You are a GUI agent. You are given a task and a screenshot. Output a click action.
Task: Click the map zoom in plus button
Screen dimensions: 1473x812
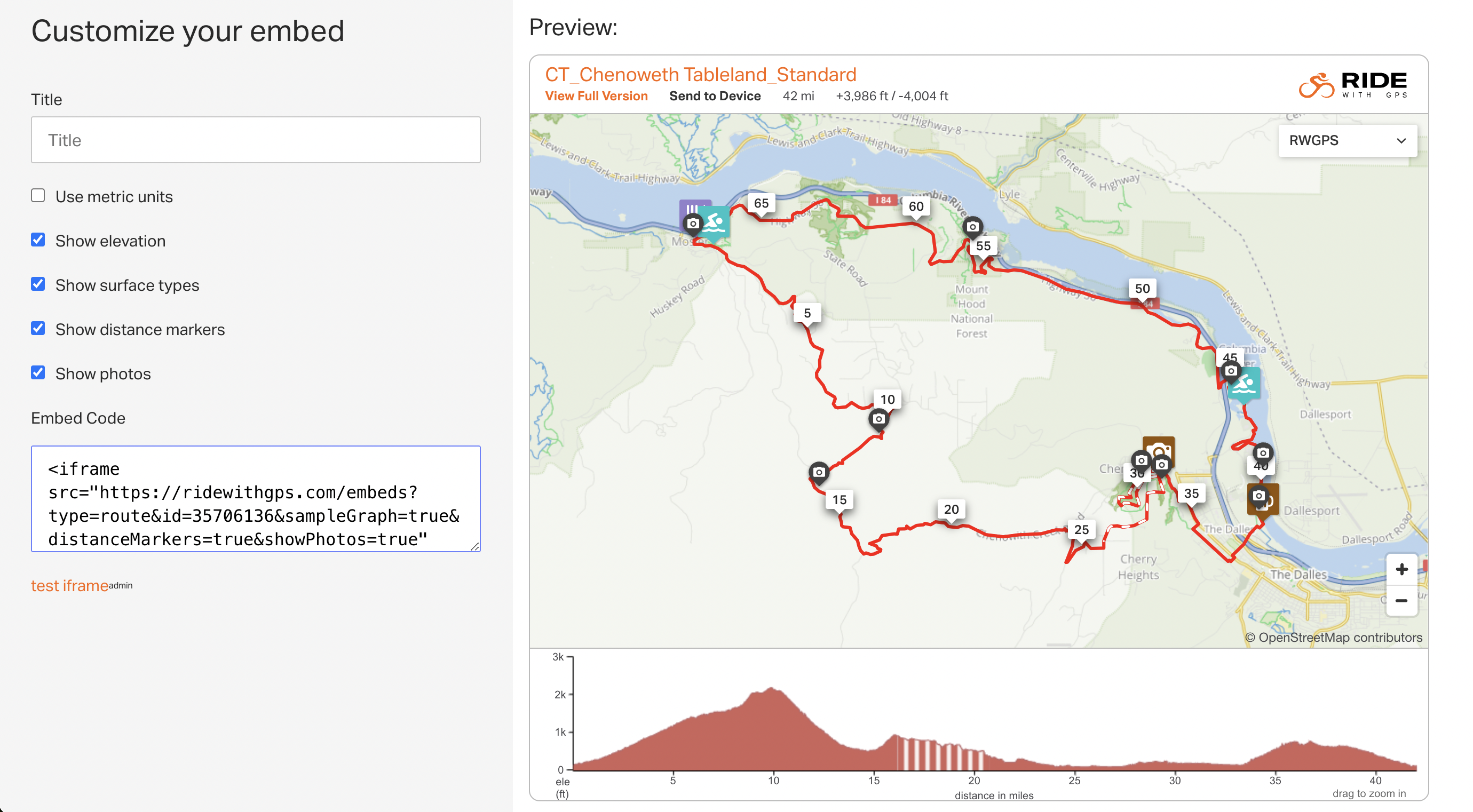tap(1401, 569)
